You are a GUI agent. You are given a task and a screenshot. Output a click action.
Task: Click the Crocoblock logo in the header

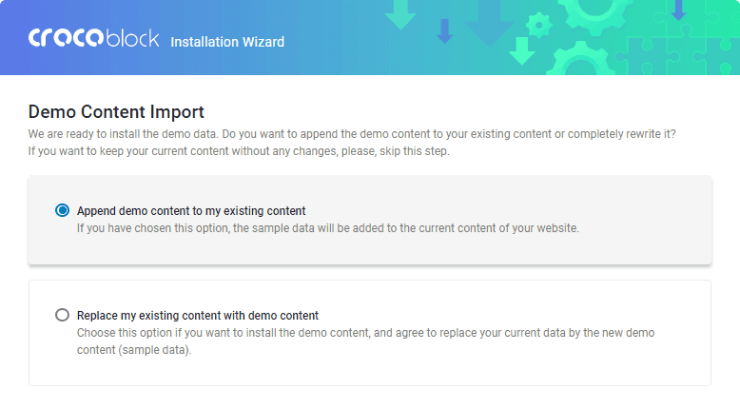pos(93,38)
